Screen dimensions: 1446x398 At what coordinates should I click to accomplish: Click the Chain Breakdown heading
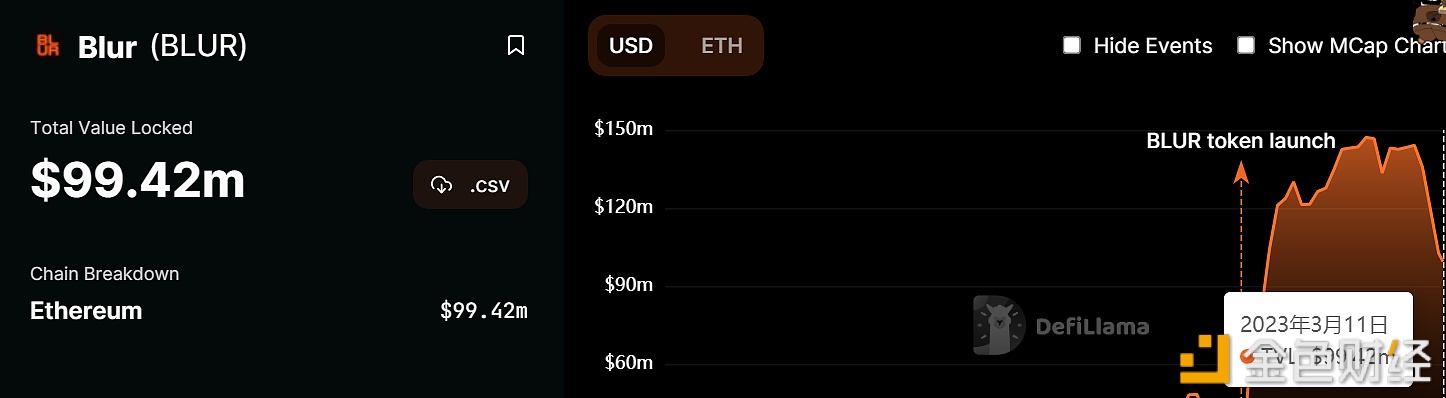[105, 274]
